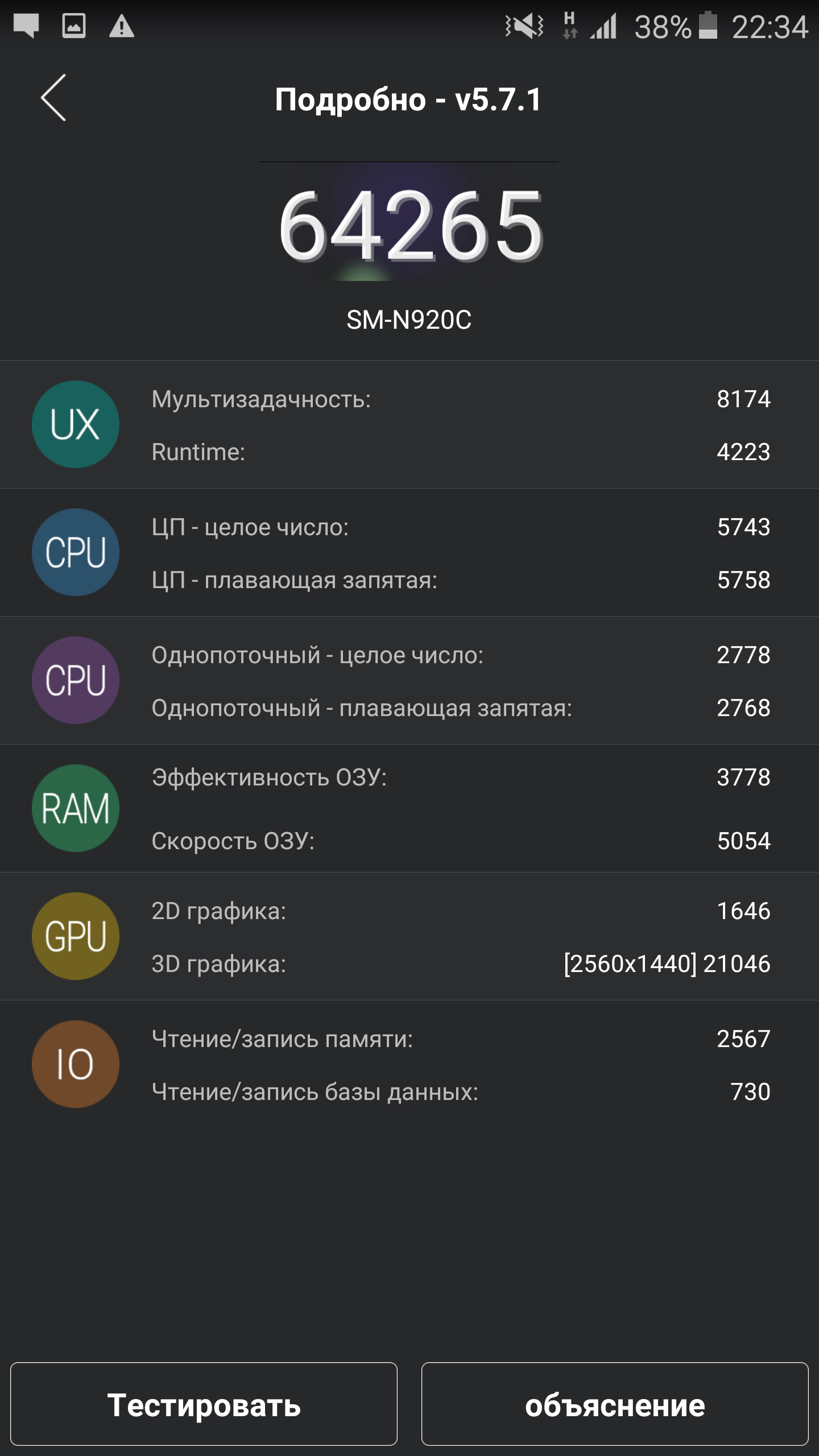Tap the teal UX category icon

[76, 424]
